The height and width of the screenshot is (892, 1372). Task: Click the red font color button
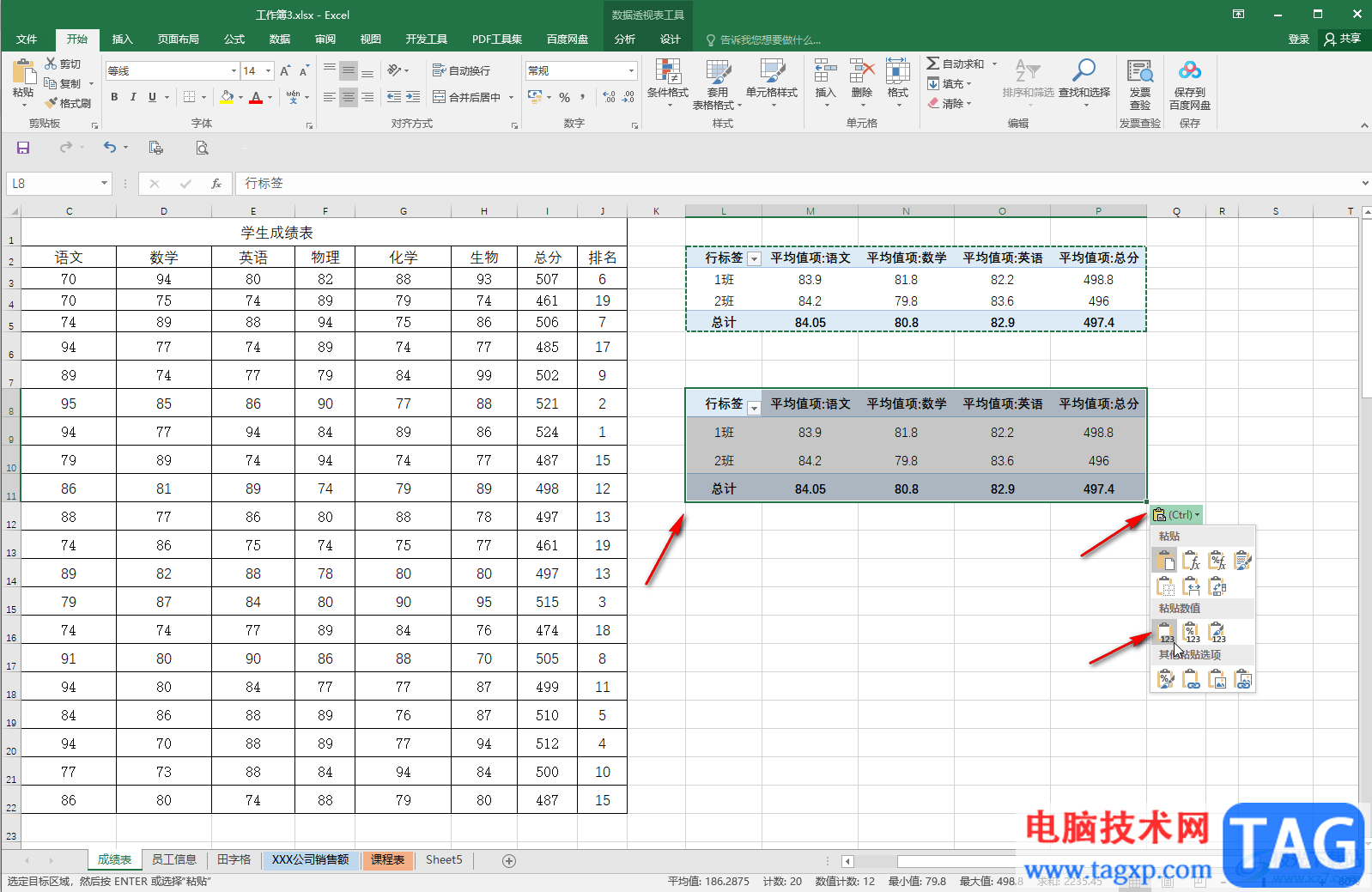click(256, 98)
